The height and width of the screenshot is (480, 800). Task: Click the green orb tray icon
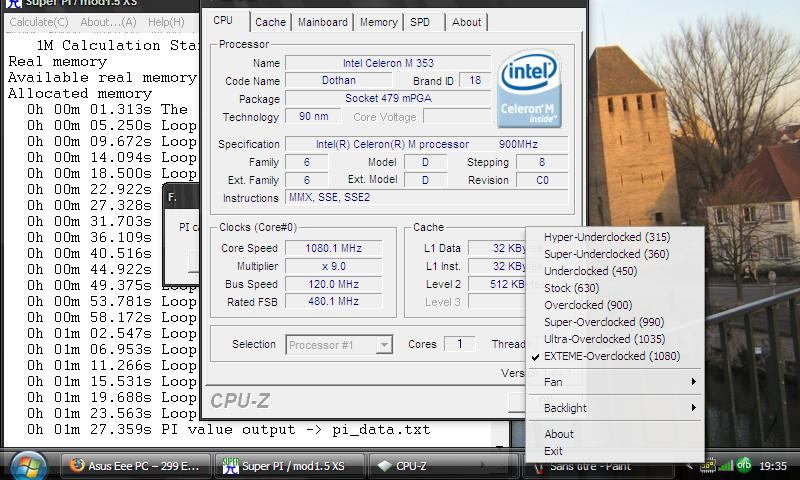[x=744, y=465]
